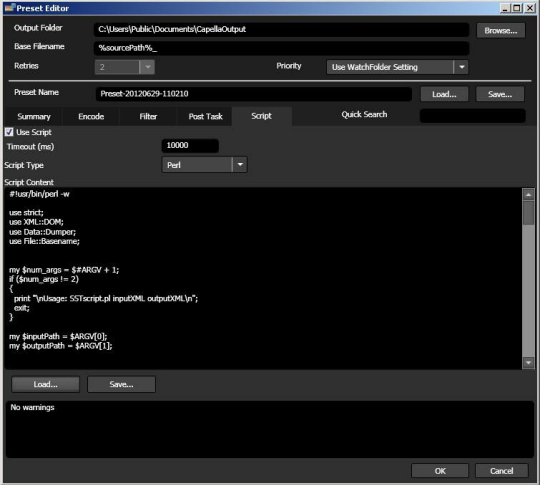Click the Quick Search box

click(x=472, y=116)
